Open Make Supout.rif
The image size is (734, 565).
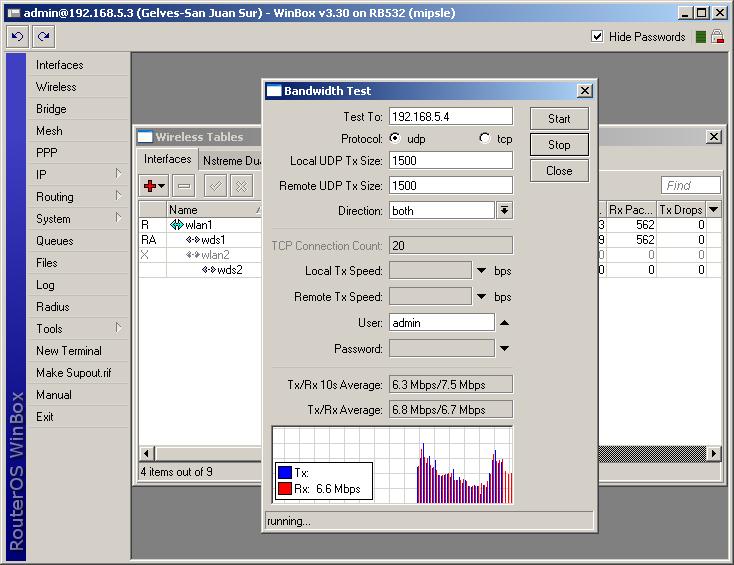point(77,373)
